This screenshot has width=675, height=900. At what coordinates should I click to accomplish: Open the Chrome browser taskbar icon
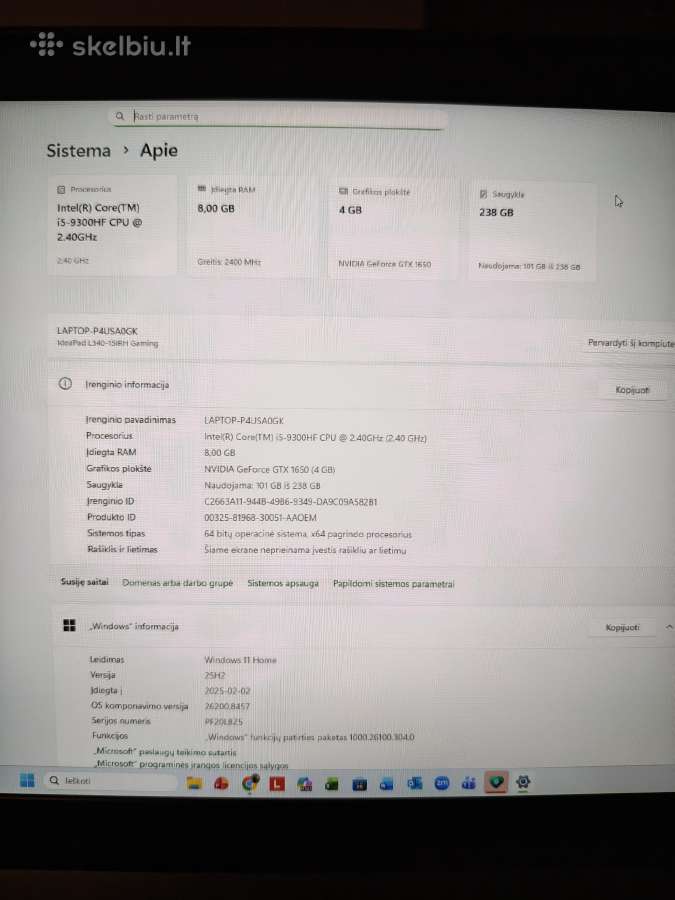pos(250,783)
